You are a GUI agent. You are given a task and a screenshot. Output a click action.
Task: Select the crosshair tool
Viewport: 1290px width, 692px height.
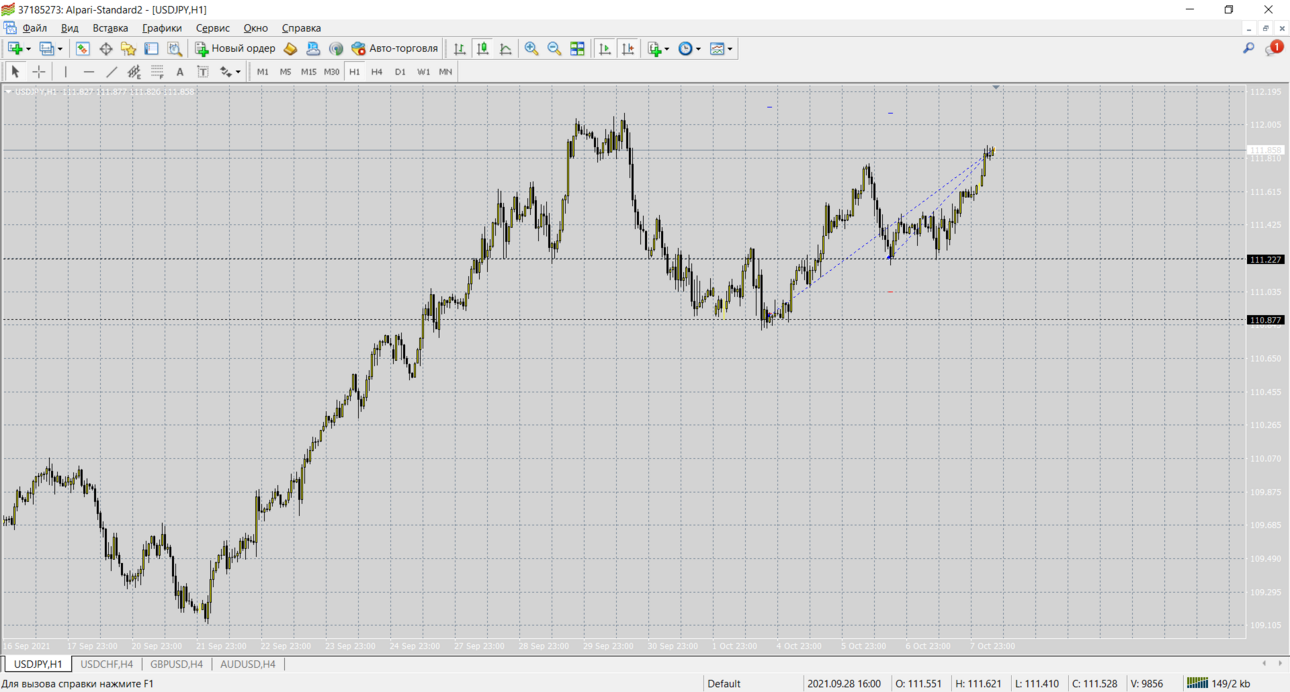[39, 72]
